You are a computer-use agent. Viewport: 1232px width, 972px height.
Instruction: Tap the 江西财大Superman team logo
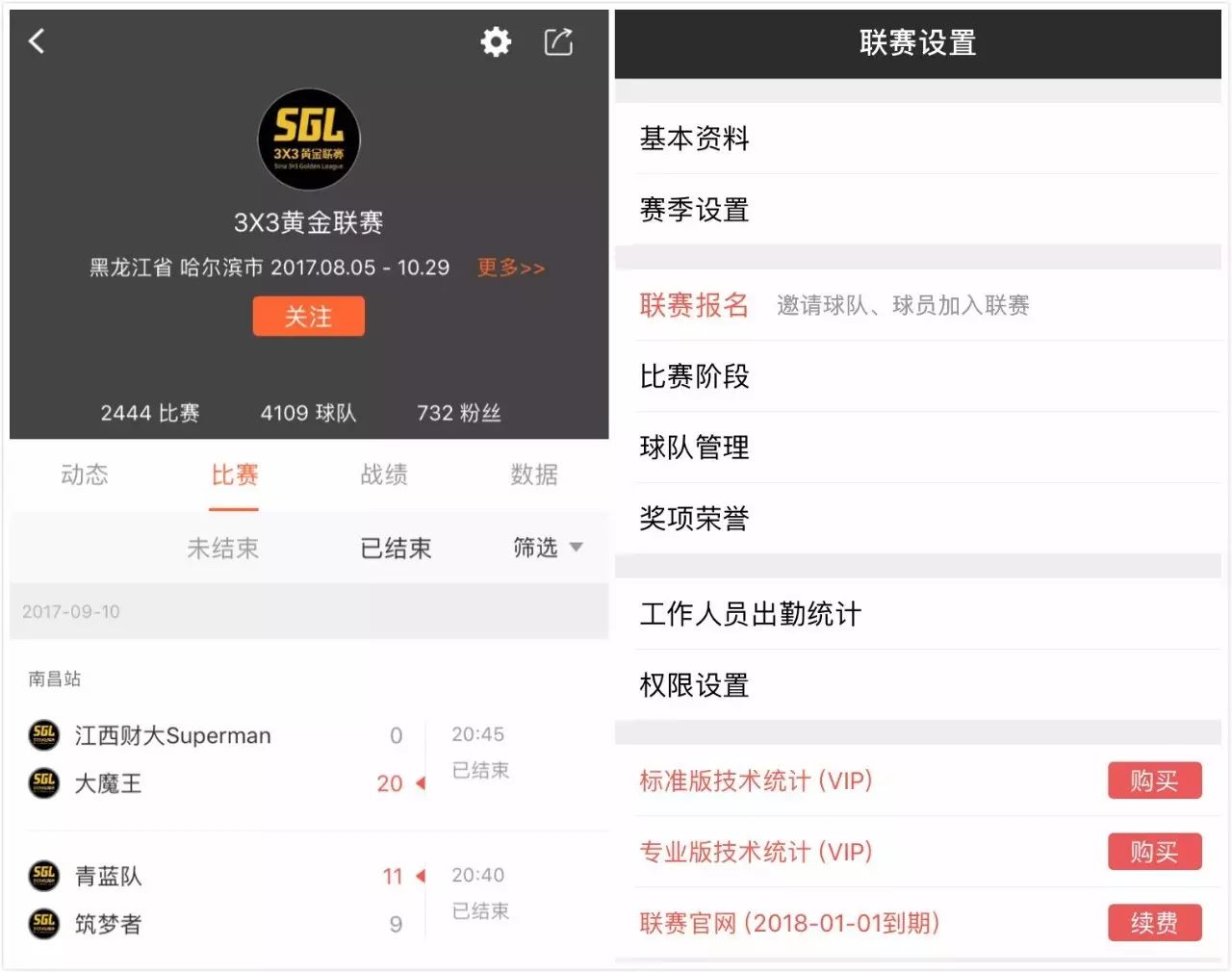tap(44, 735)
